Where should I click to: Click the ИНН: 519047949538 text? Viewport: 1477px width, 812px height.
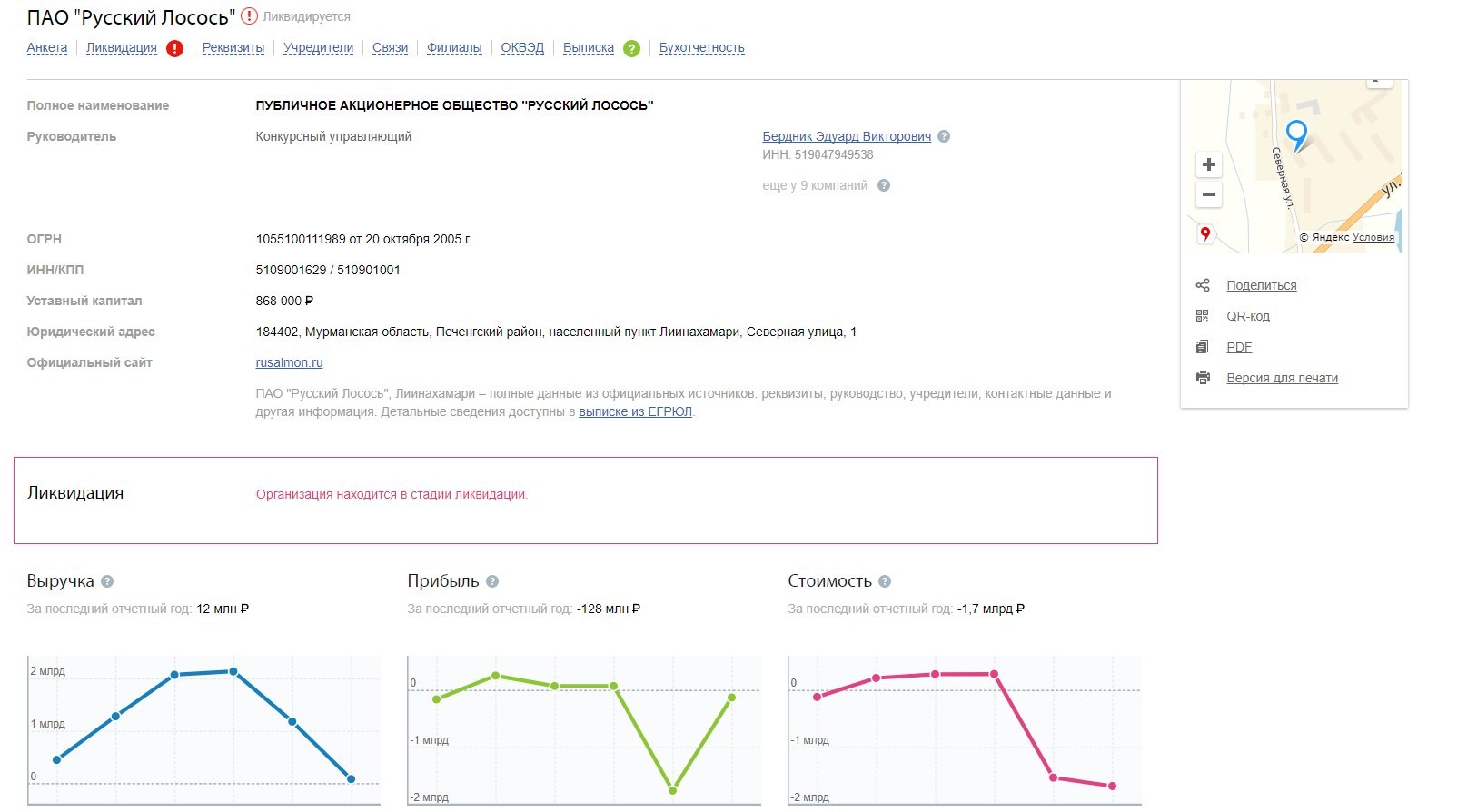point(818,155)
